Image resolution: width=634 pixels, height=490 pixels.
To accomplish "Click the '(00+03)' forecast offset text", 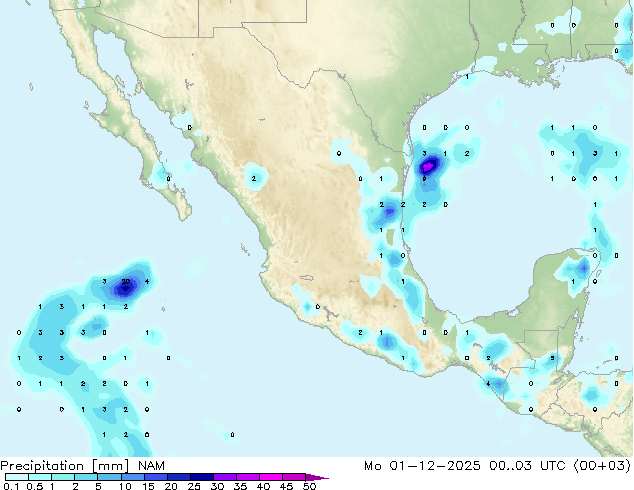I will [x=602, y=466].
